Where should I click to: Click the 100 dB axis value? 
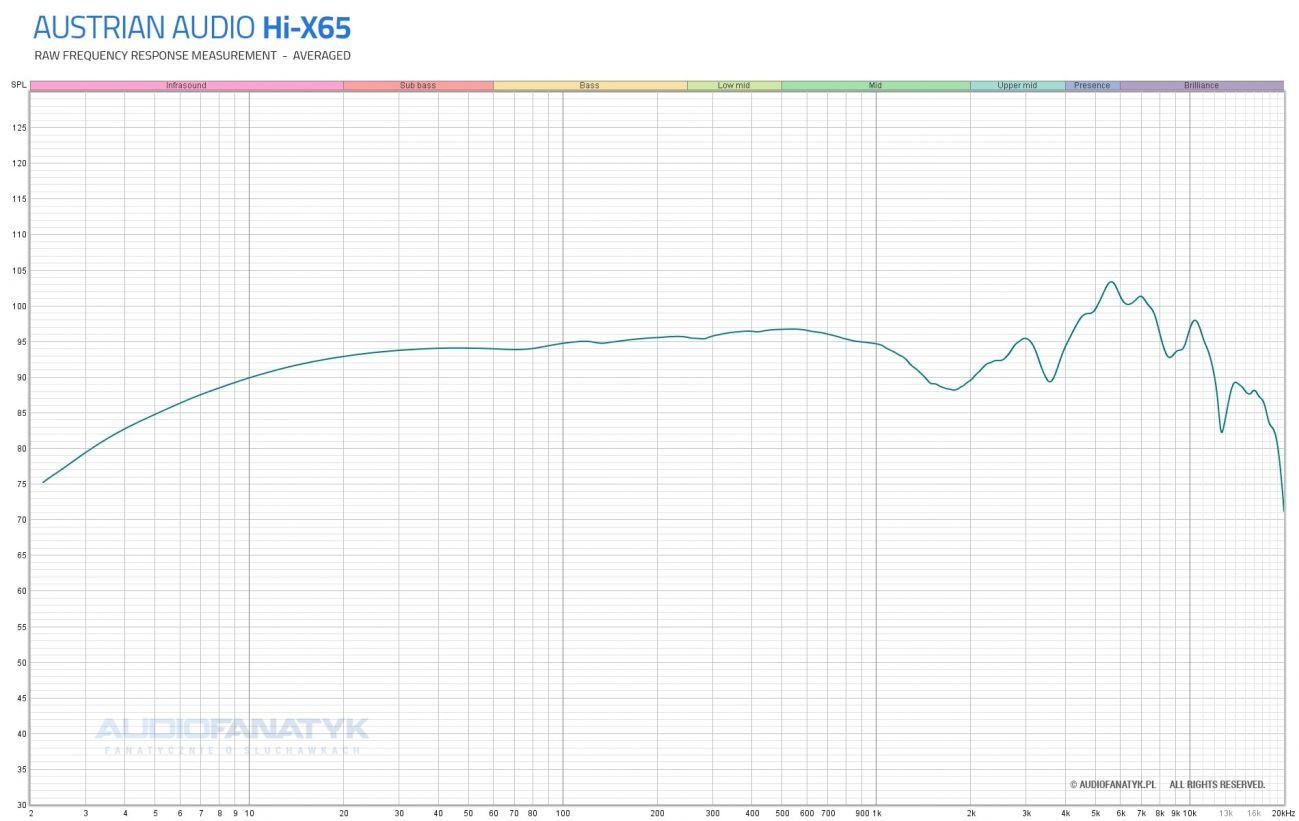pyautogui.click(x=20, y=306)
